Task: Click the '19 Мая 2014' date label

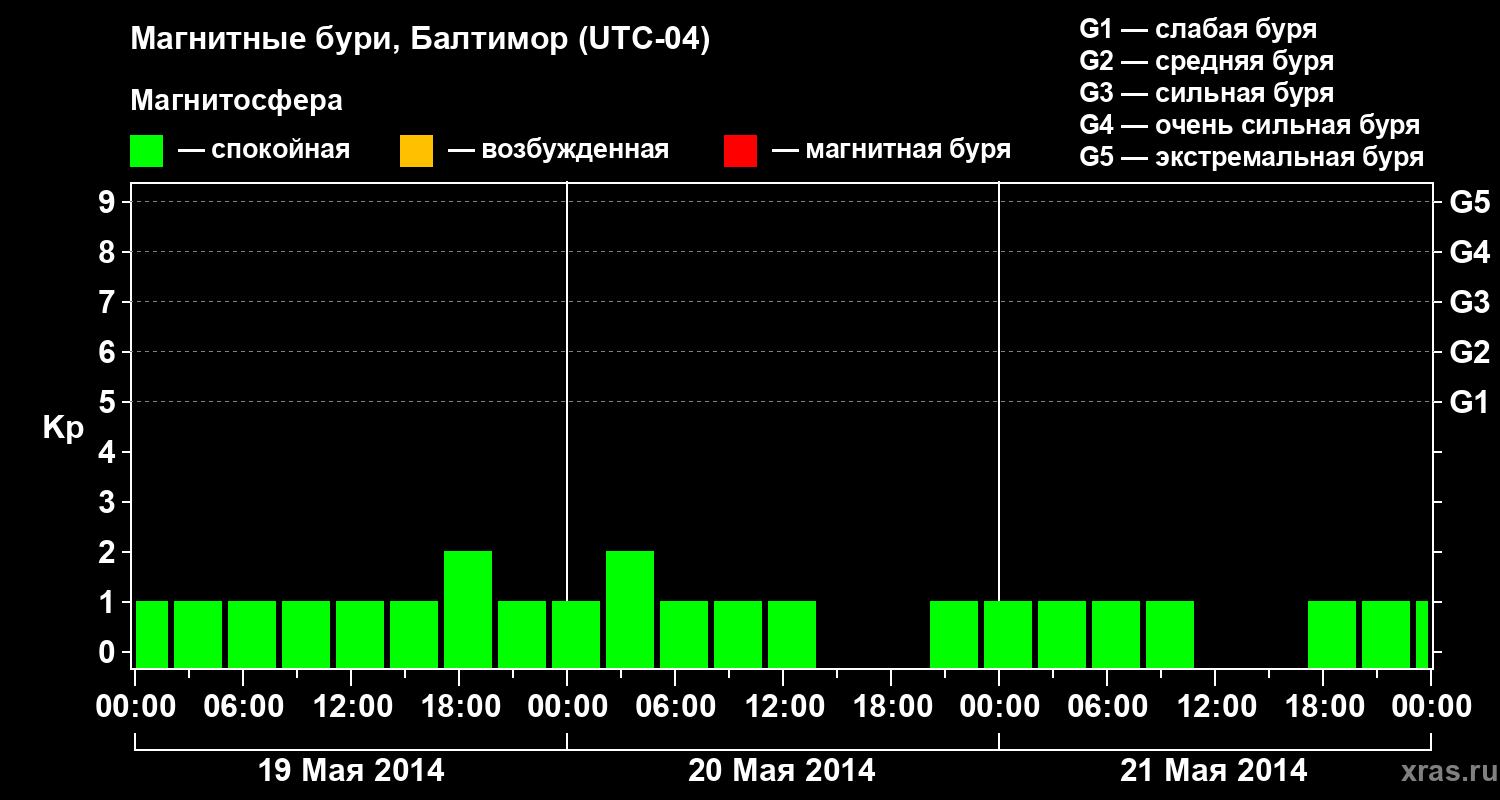Action: 351,770
